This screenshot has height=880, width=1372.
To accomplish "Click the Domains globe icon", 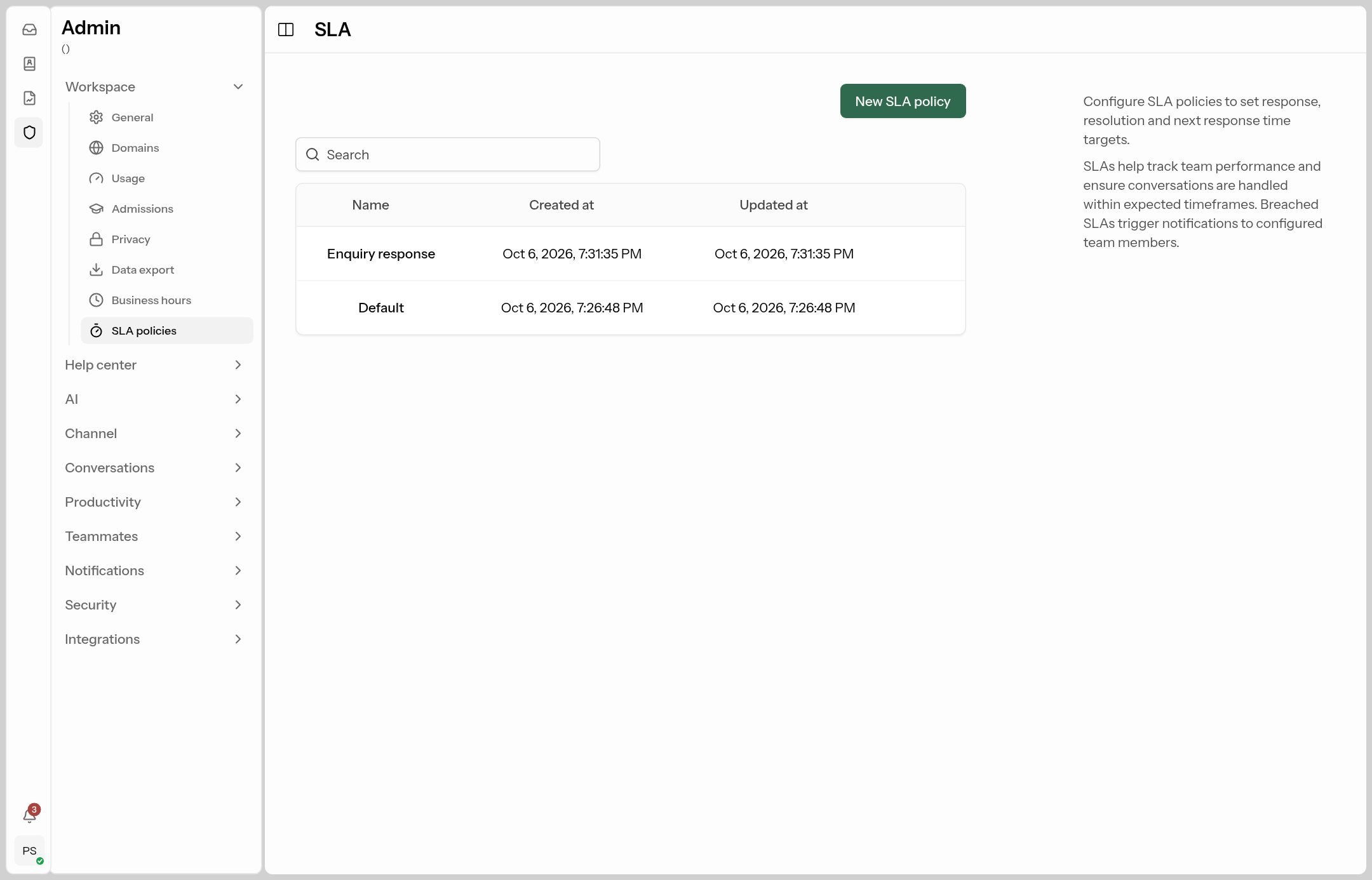I will (x=96, y=148).
